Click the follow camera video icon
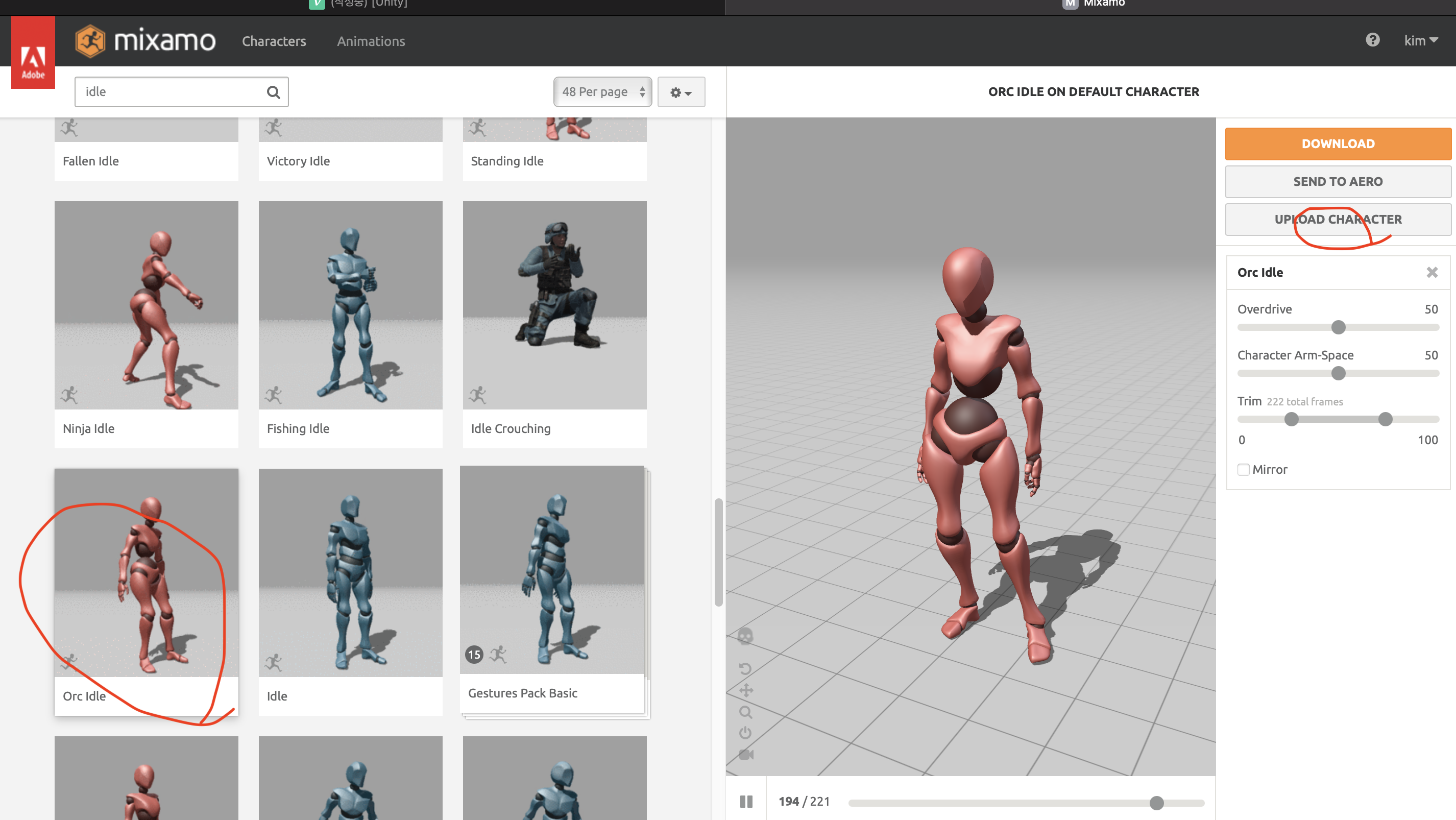The image size is (1456, 820). coord(746,755)
